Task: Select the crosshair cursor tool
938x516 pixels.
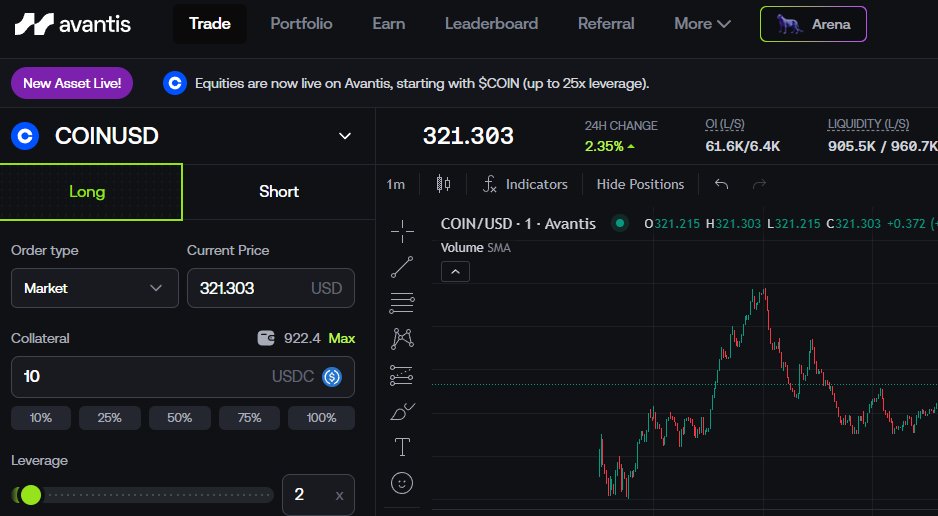Action: pyautogui.click(x=402, y=231)
